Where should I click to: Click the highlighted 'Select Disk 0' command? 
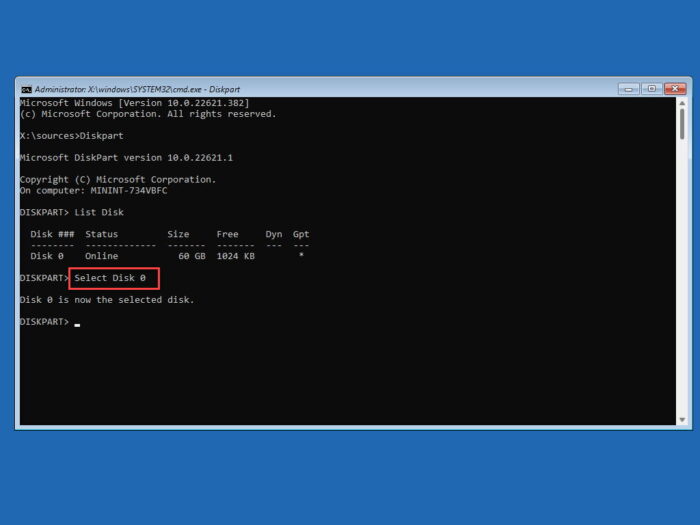click(110, 278)
